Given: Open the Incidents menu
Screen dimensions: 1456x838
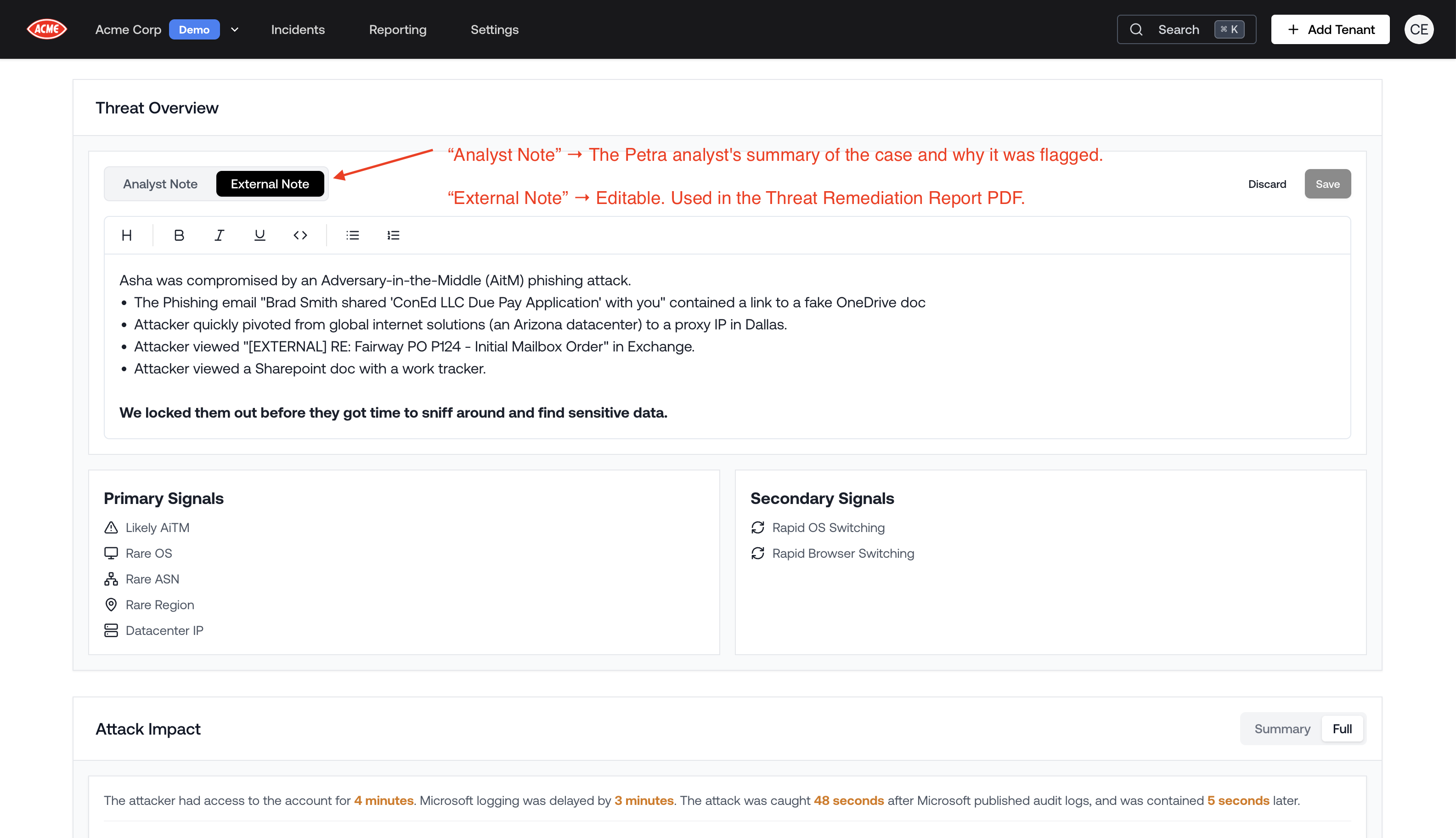Looking at the screenshot, I should (298, 29).
